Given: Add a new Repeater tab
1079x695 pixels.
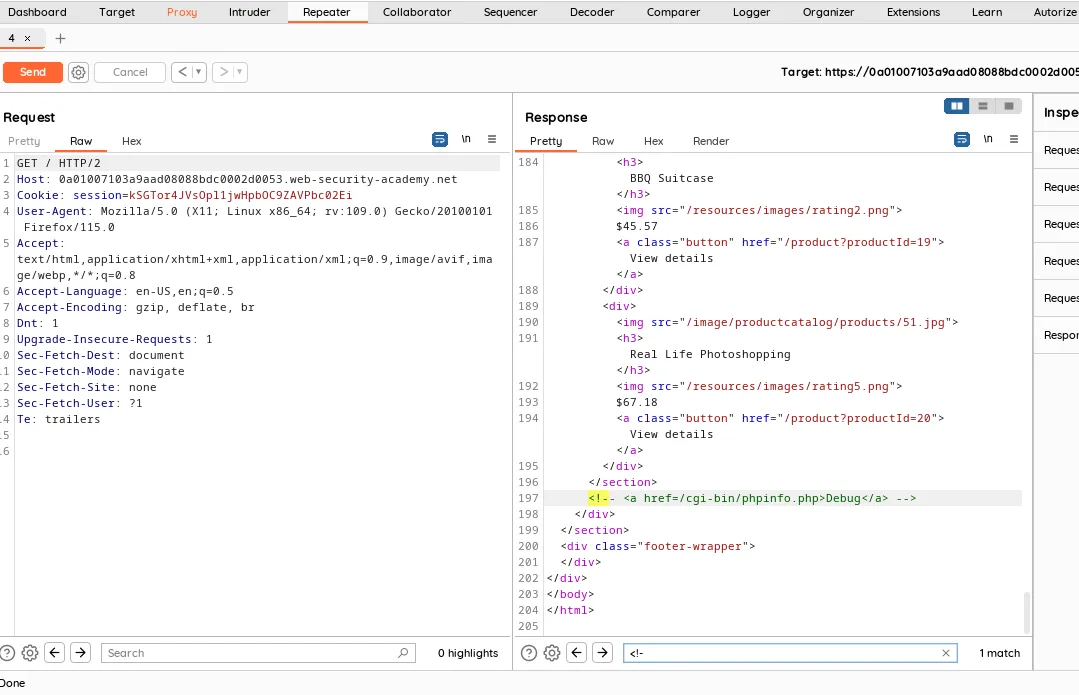Looking at the screenshot, I should tap(61, 39).
